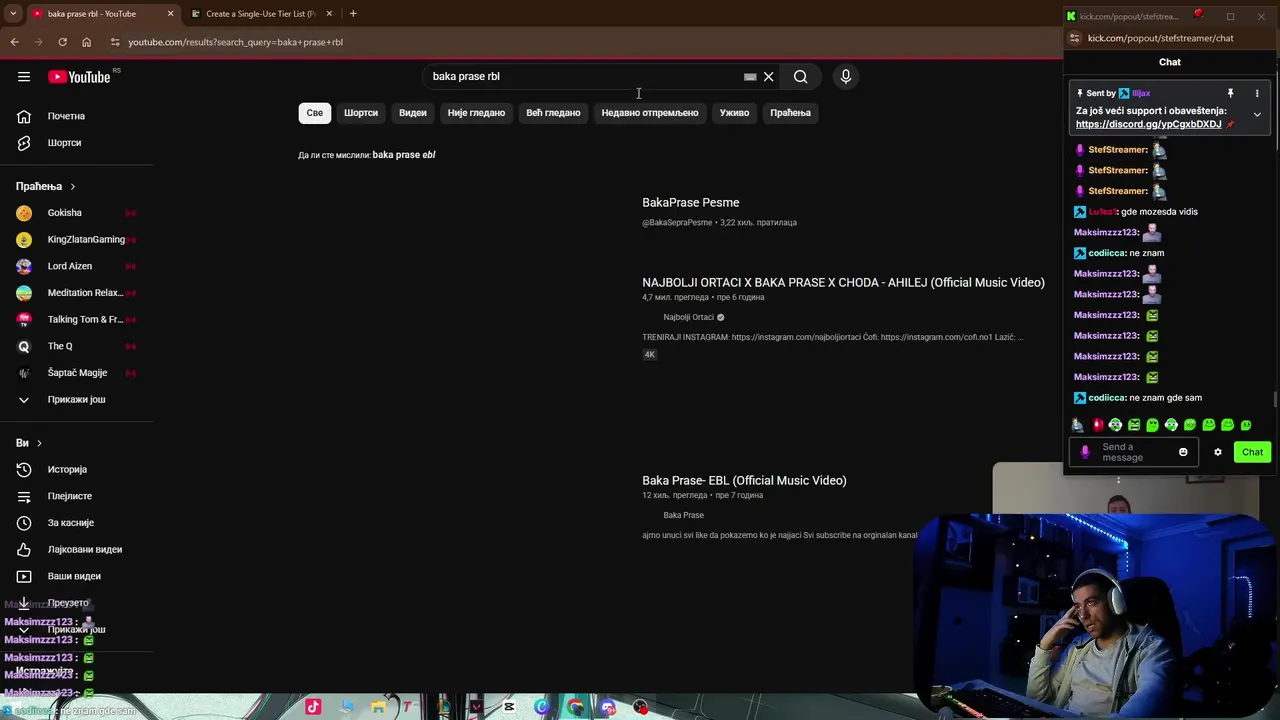This screenshot has height=720, width=1280.
Task: Open the BakaPrase Pesme channel result
Action: click(691, 203)
